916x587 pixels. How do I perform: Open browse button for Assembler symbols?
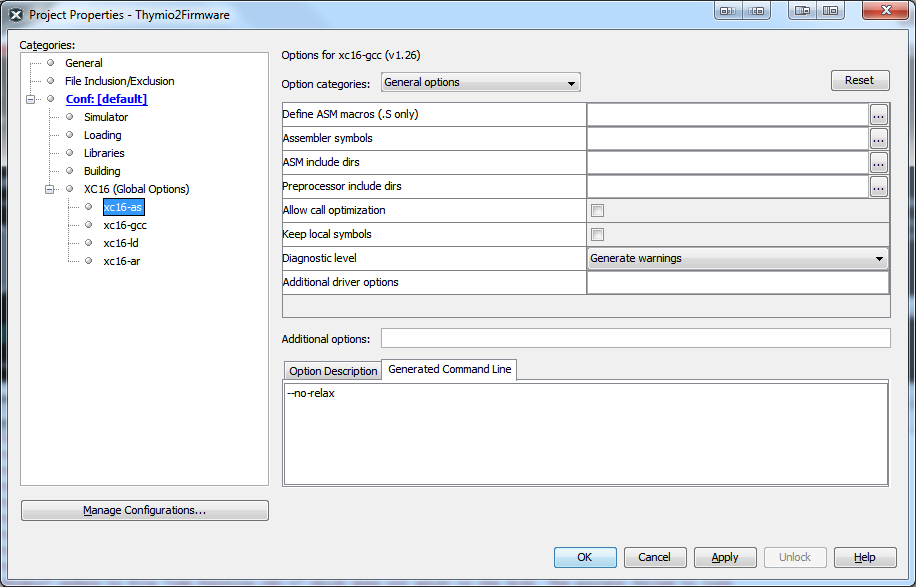click(878, 139)
